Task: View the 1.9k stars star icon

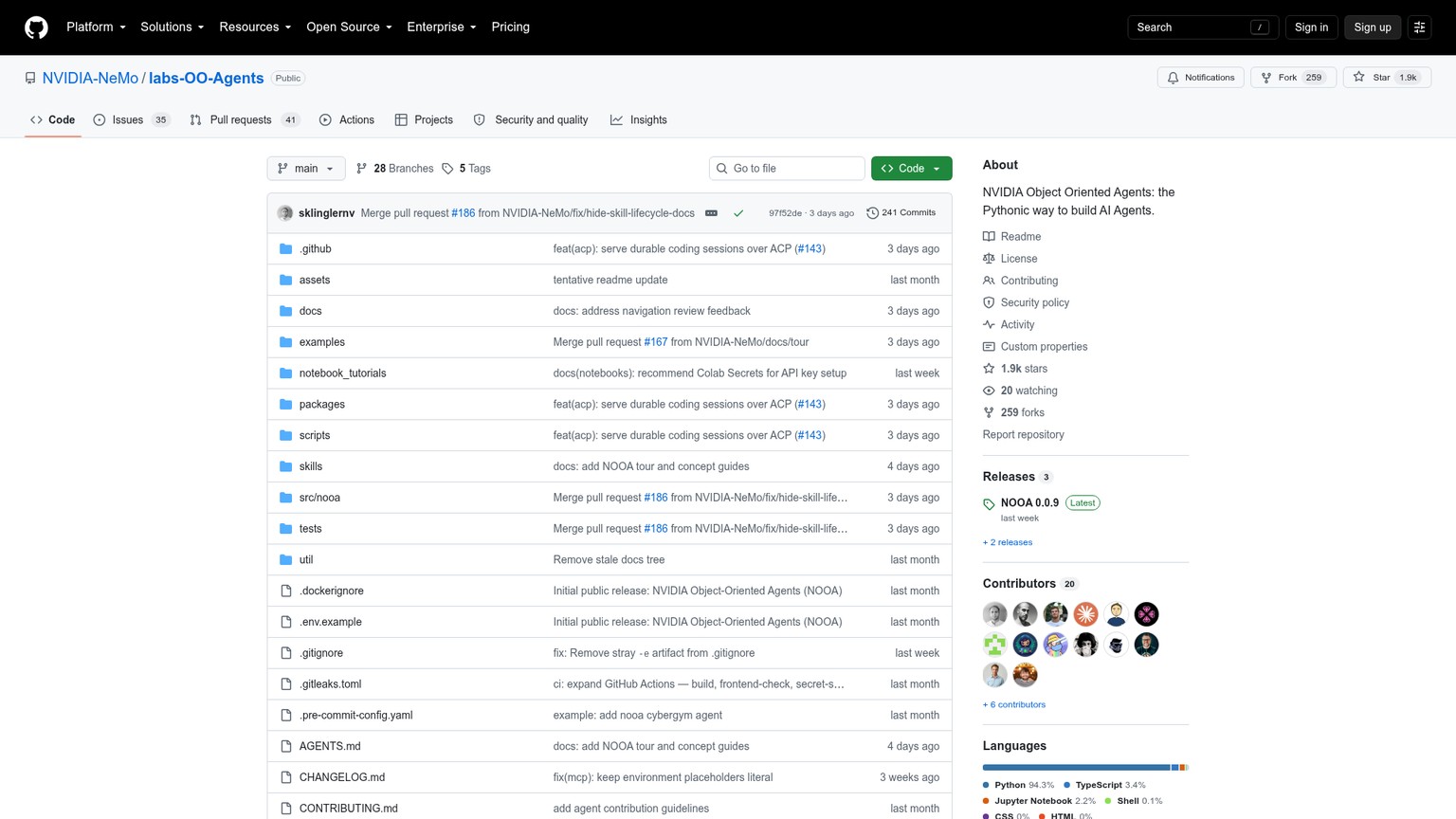Action: 989,369
